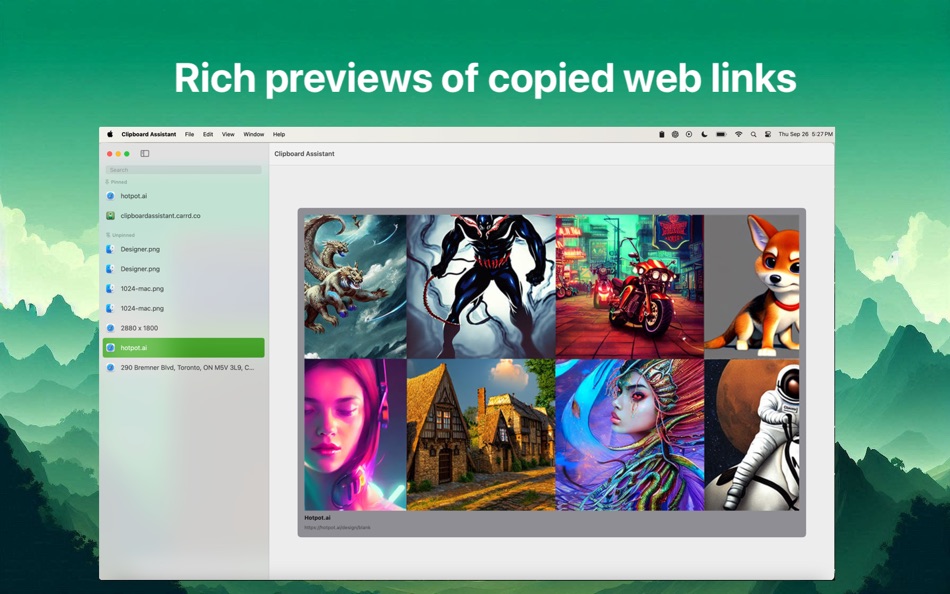
Task: Open the Now Playing menu bar icon
Action: (689, 135)
